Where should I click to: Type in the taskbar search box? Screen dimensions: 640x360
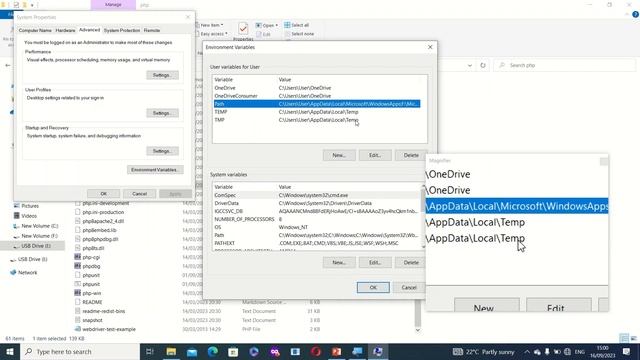pos(80,351)
